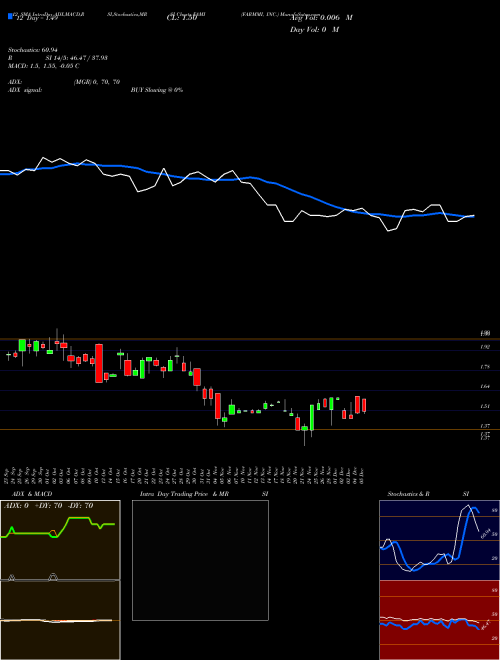
Task: Click the 'ADX: 0 +DY: 70 -DY: 70' readout
Action: [48, 506]
